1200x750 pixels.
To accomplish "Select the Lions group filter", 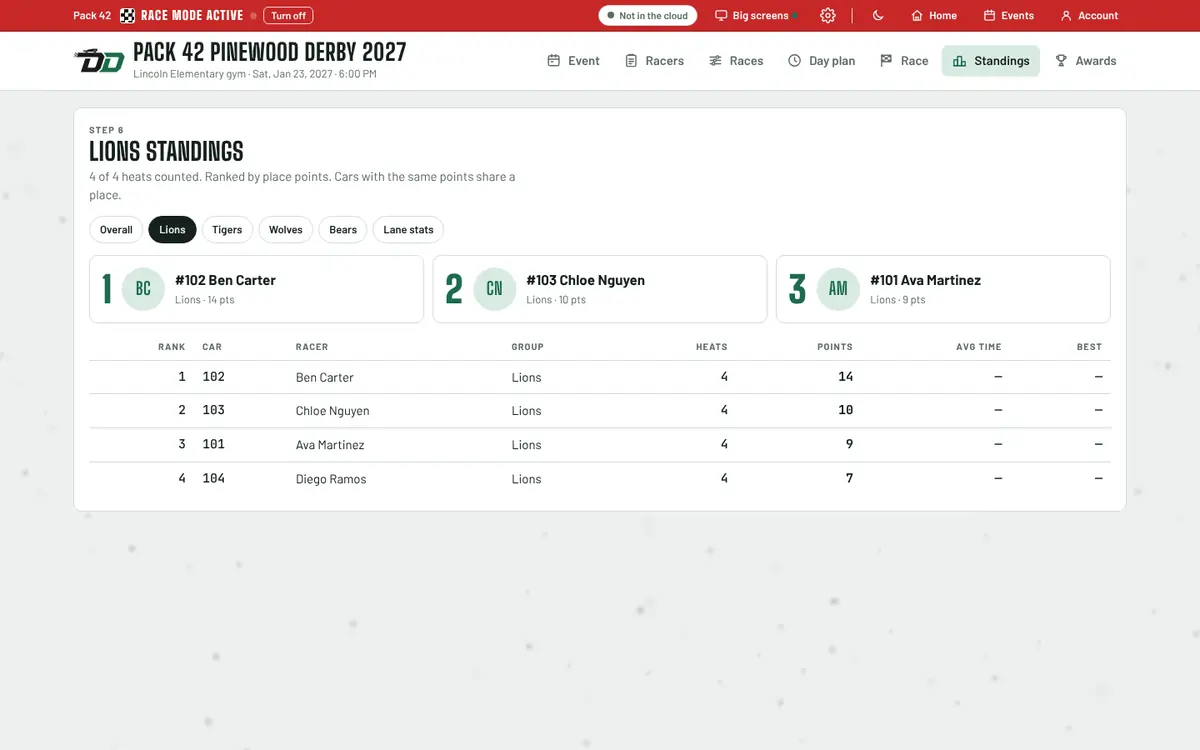I will 172,230.
